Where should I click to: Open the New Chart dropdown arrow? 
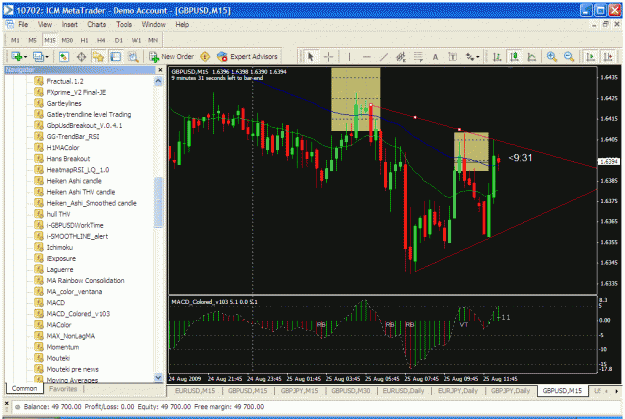point(25,57)
